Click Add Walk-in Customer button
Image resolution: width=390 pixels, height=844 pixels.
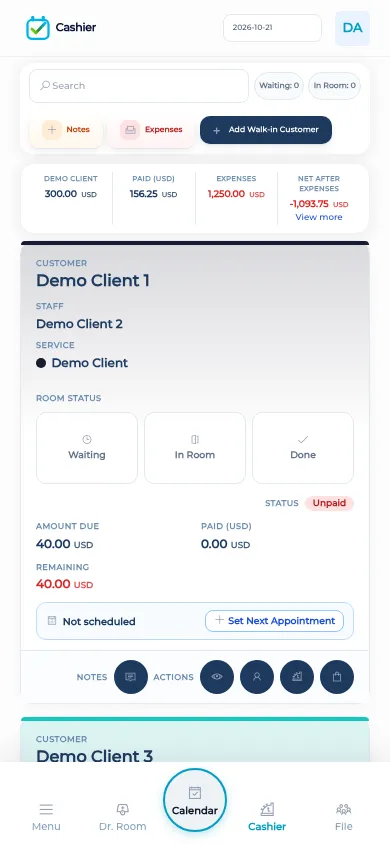(x=266, y=130)
